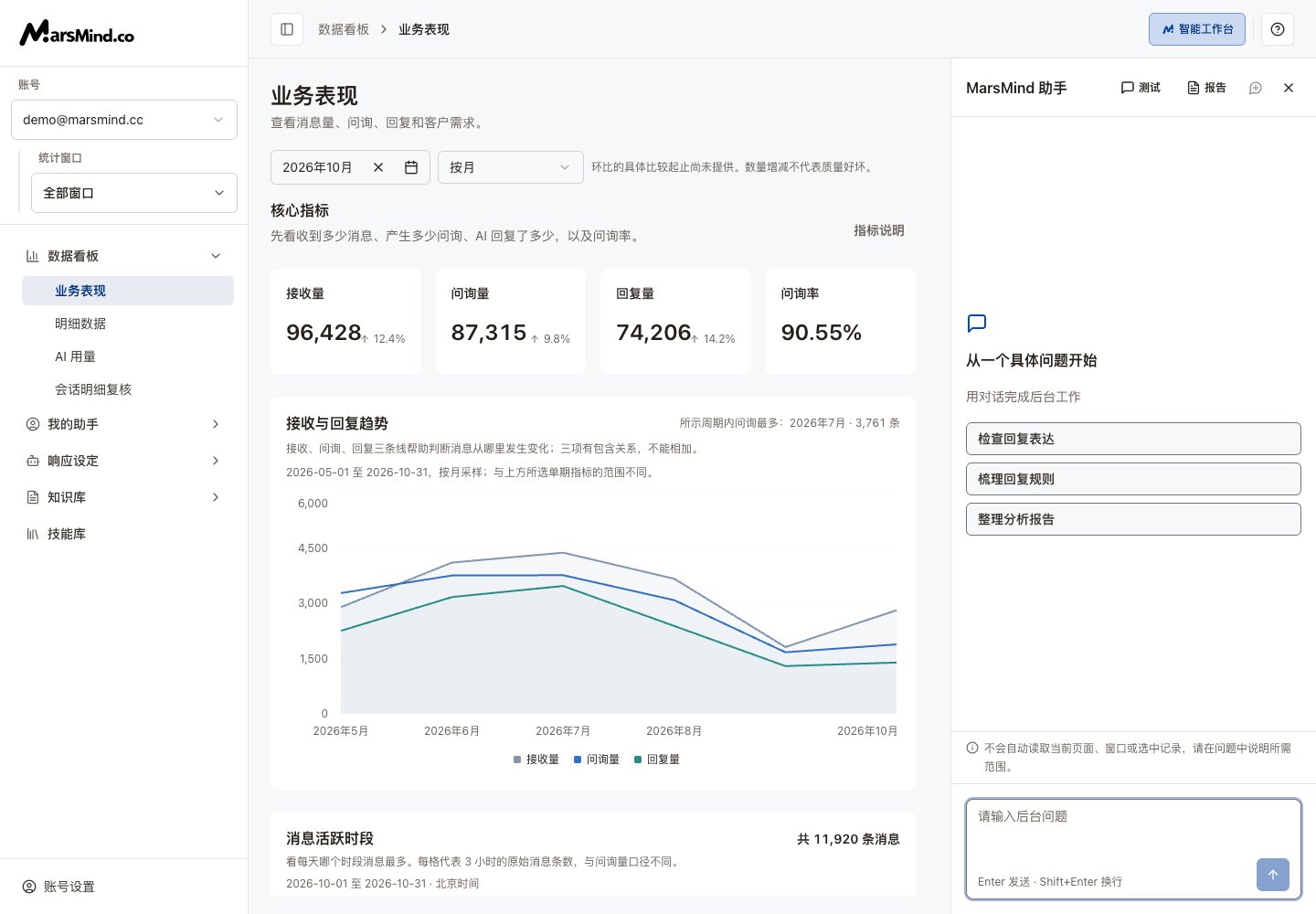
Task: Click the 数据看板 chart icon
Action: (x=33, y=256)
